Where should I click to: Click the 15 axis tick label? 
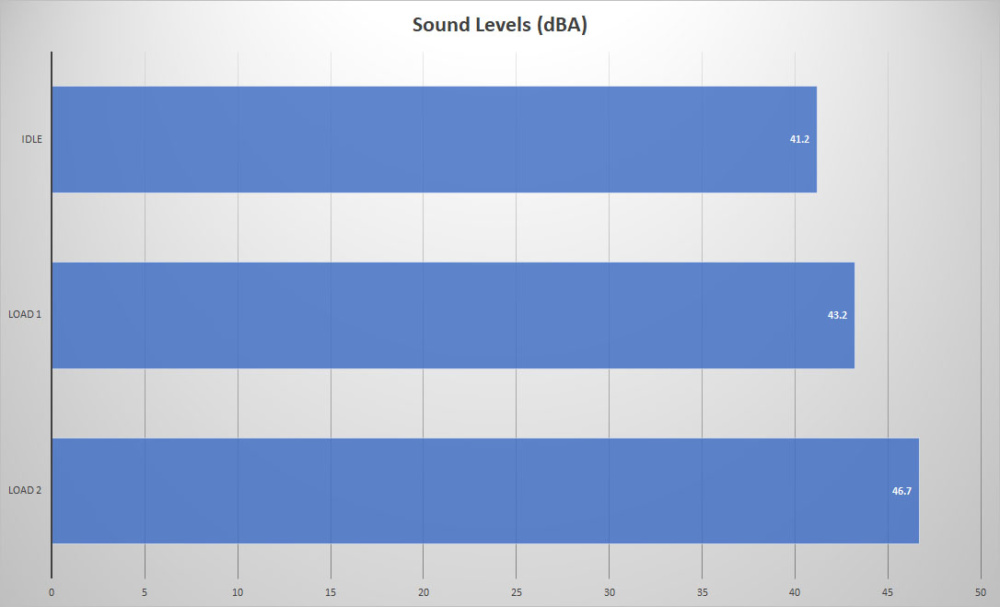[x=330, y=592]
